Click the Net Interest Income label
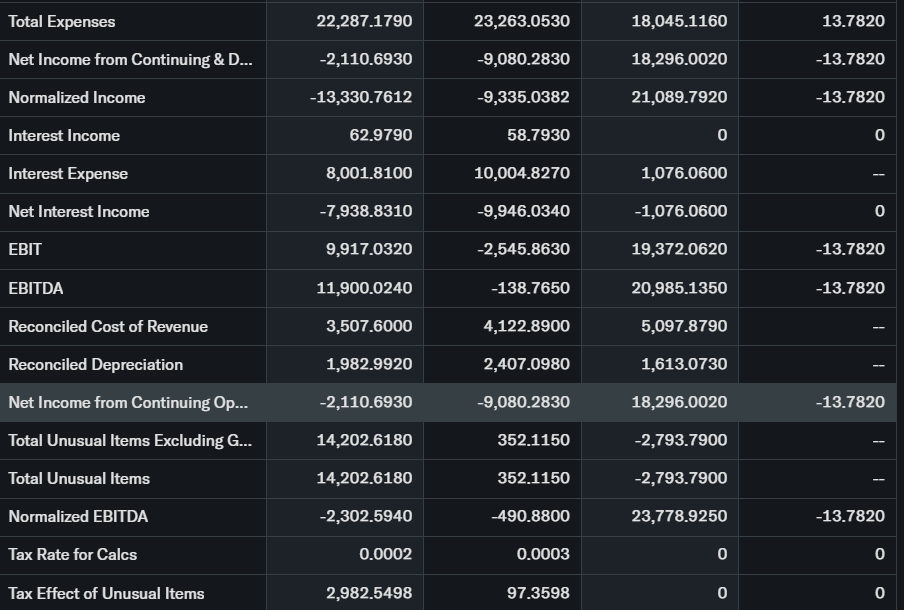The height and width of the screenshot is (610, 904). pyautogui.click(x=79, y=211)
